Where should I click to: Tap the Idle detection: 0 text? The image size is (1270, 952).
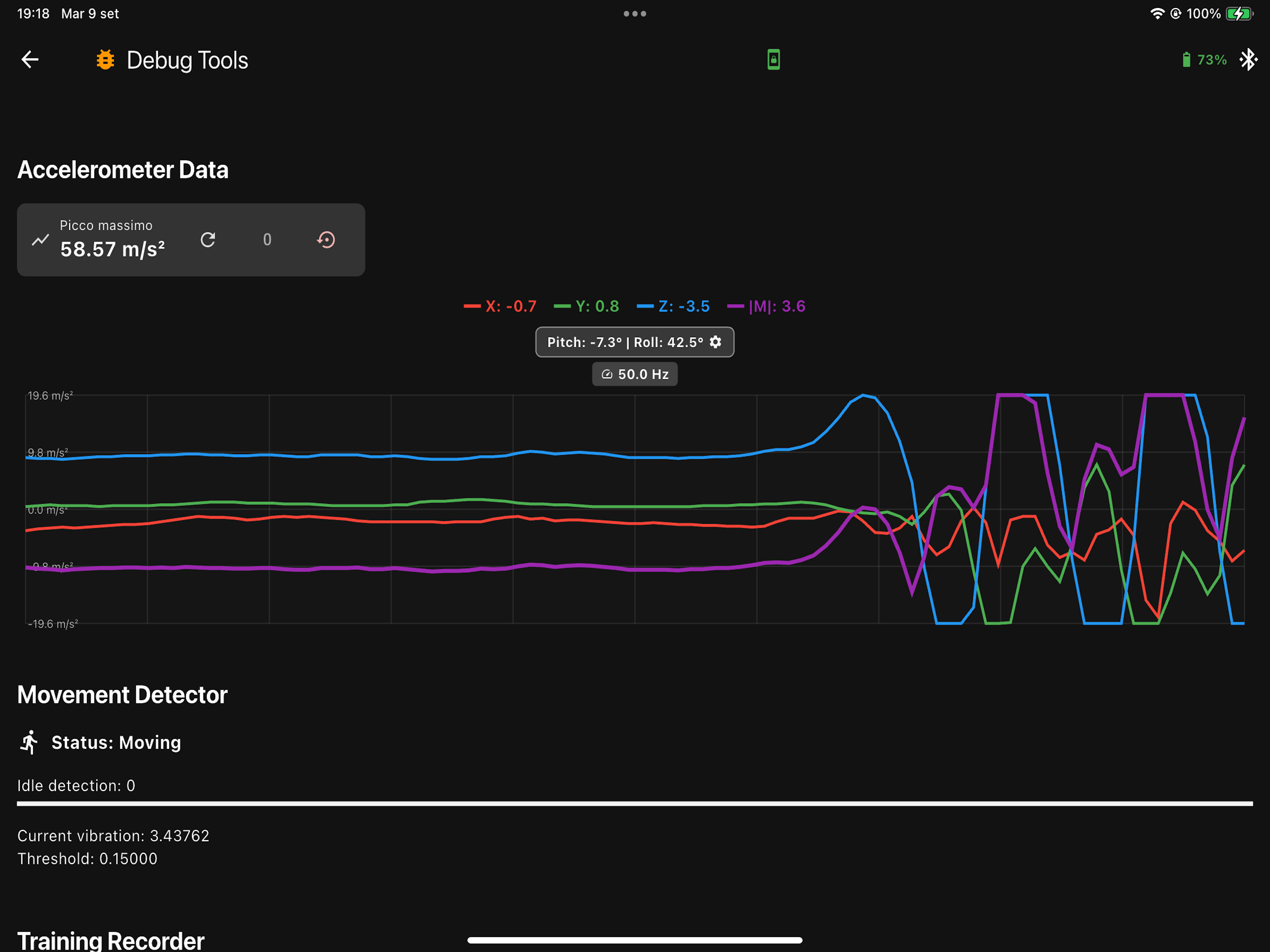click(x=76, y=786)
